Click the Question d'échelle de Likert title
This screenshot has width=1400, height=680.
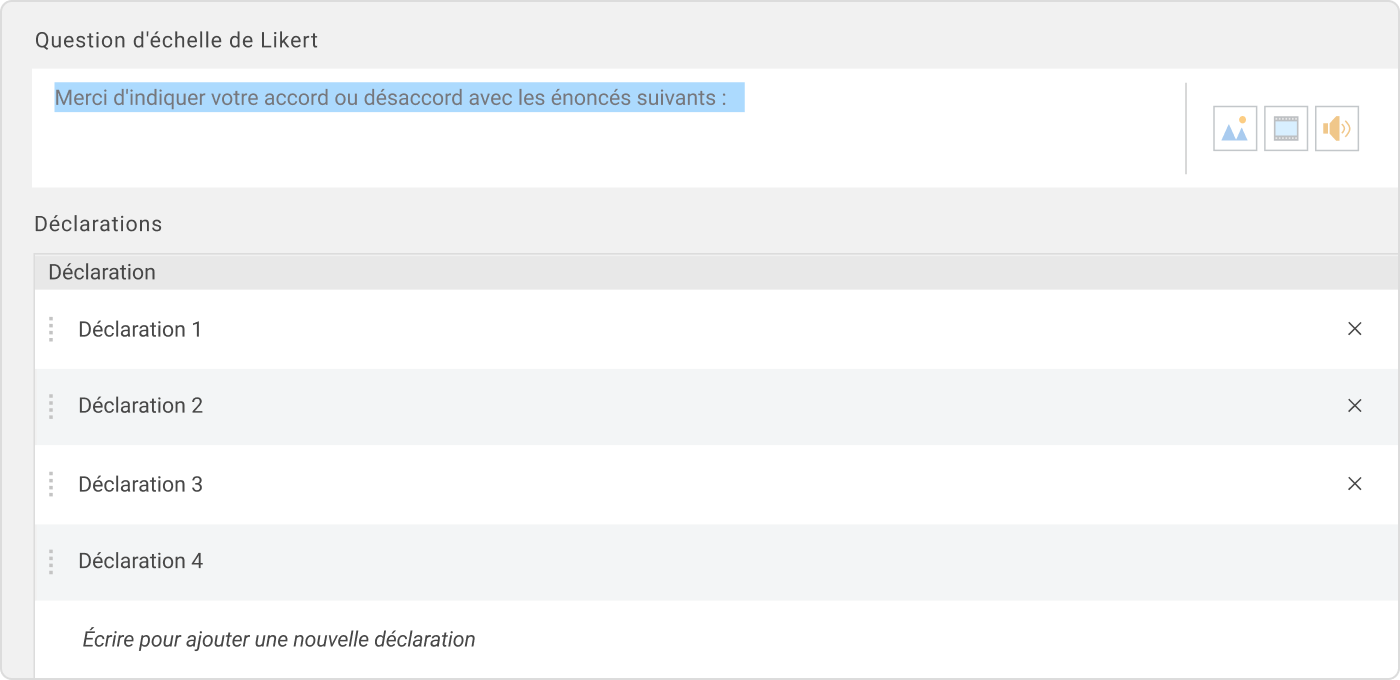[177, 40]
